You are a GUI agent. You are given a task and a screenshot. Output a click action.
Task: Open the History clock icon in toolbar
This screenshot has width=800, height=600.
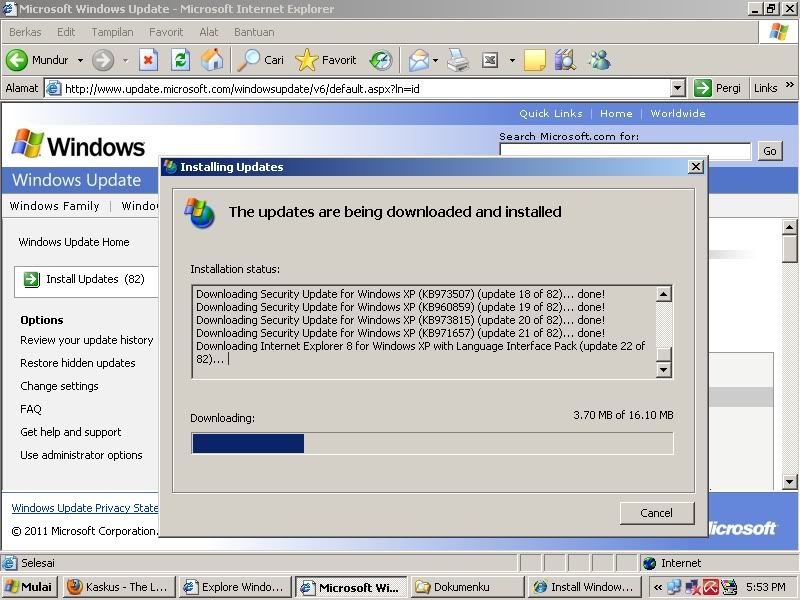tap(381, 60)
